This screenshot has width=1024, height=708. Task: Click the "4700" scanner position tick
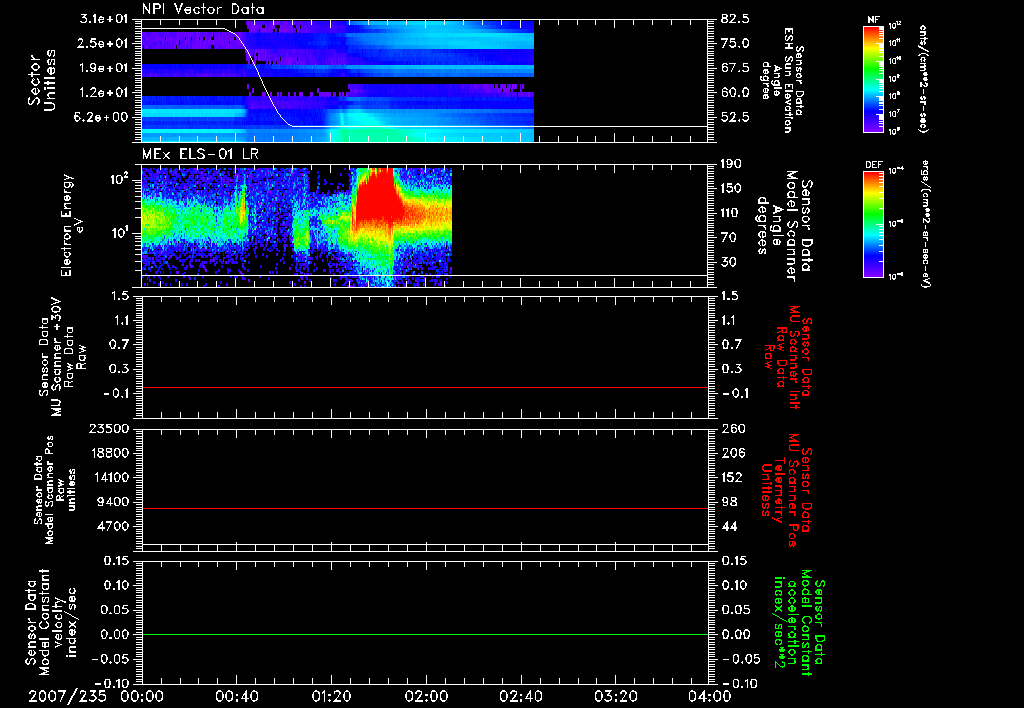tap(114, 526)
